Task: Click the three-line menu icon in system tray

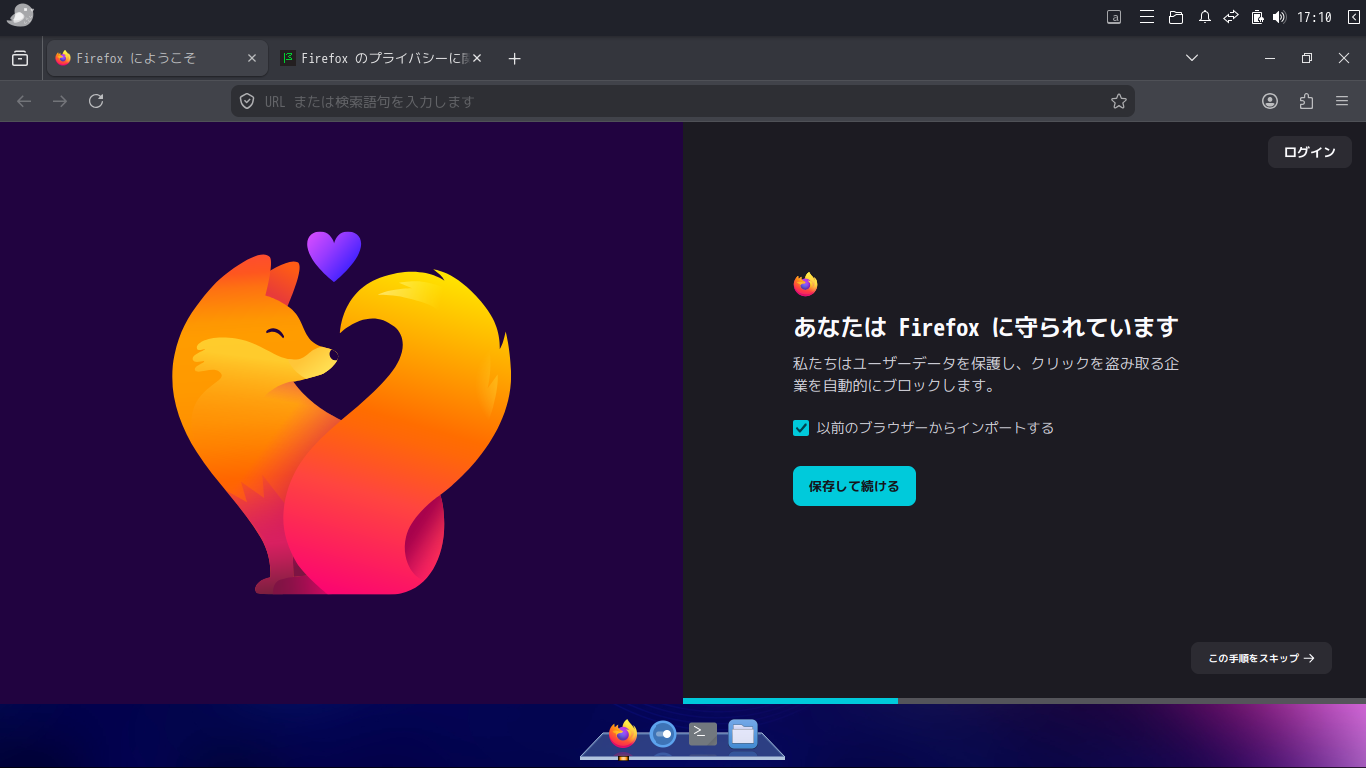Action: coord(1147,17)
